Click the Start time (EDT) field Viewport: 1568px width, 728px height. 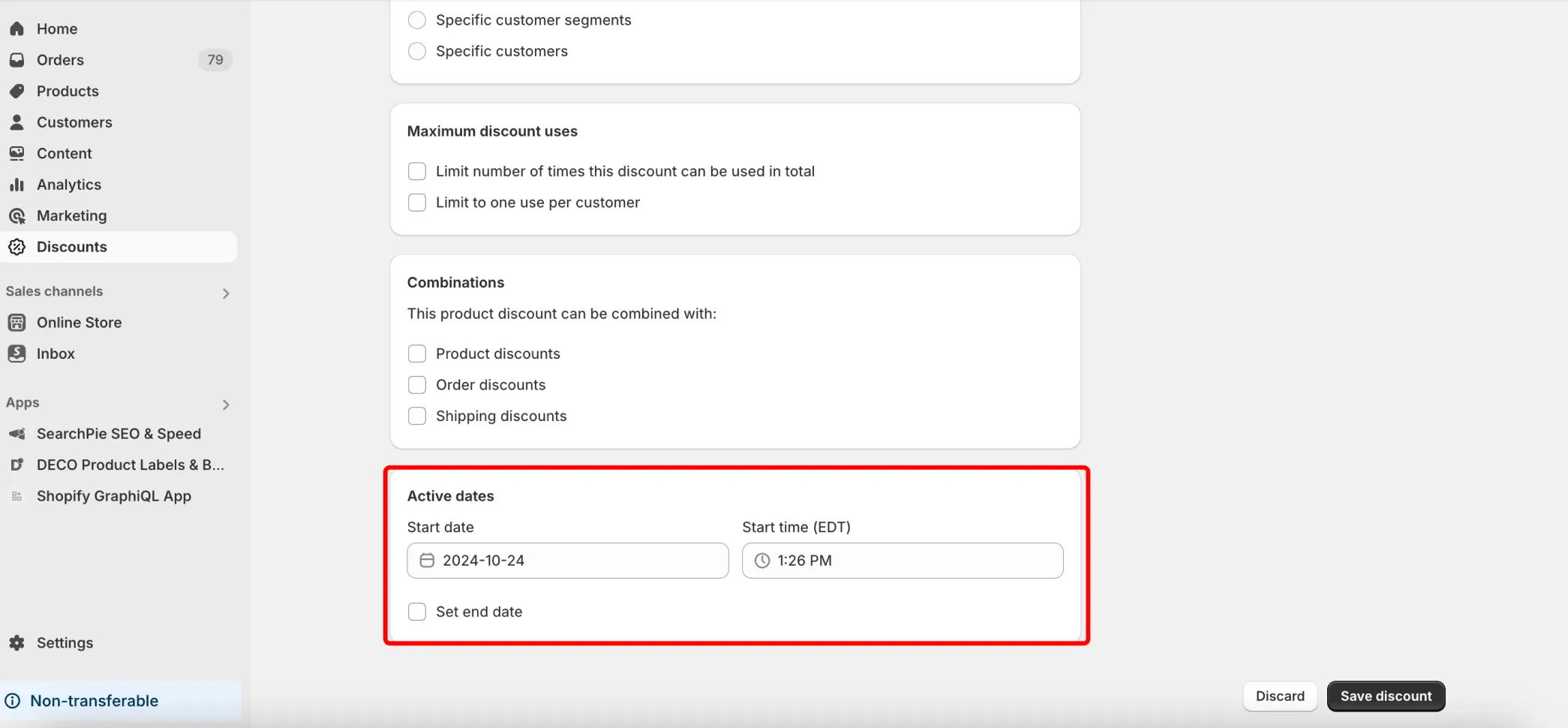903,561
